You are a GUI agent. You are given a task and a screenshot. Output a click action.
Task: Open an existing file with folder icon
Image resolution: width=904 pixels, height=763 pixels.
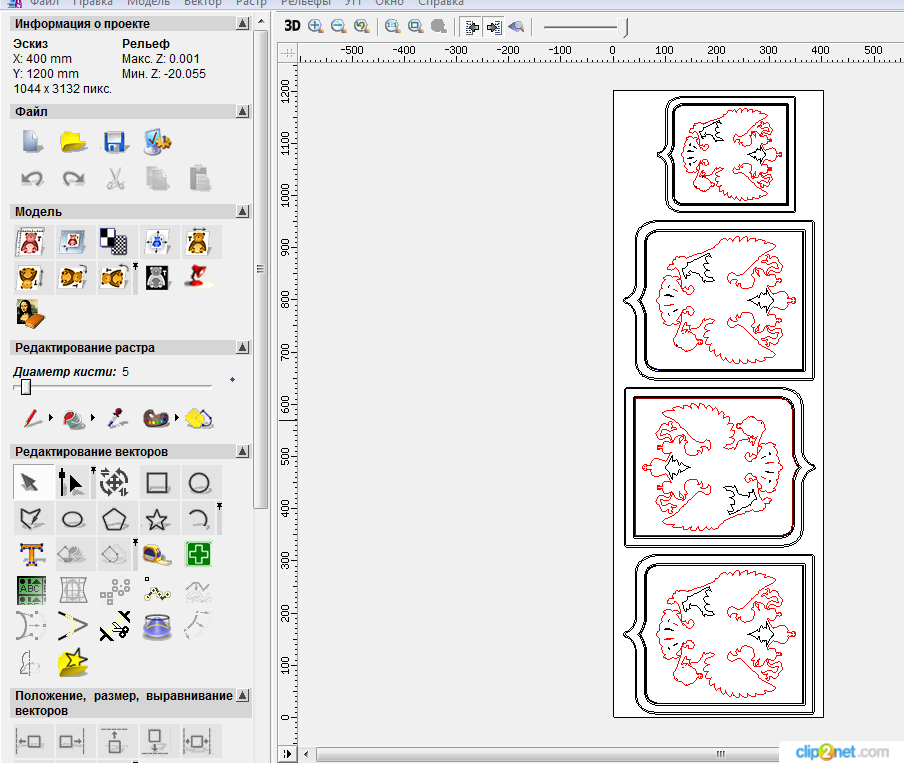(73, 142)
